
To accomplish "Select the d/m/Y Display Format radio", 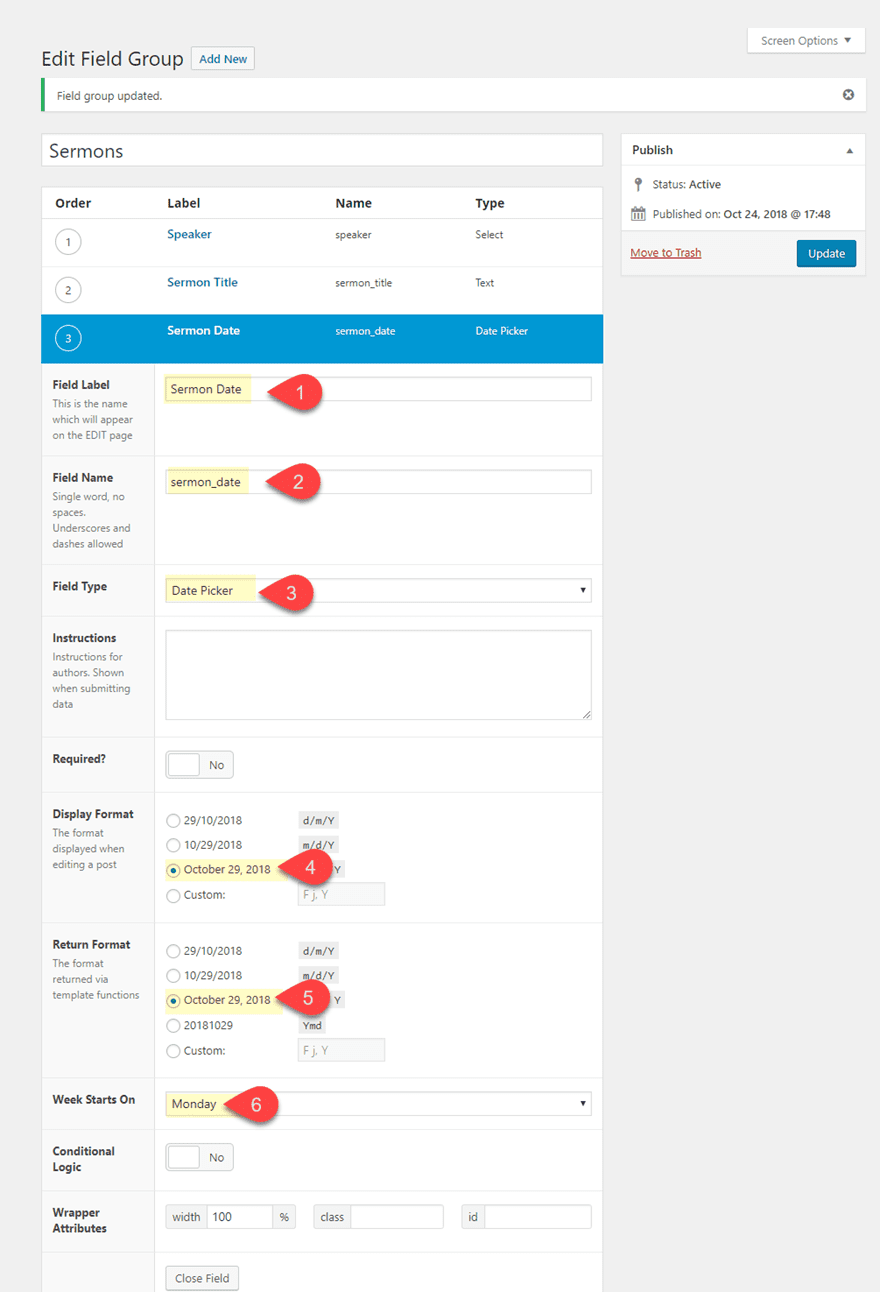I will [x=173, y=820].
